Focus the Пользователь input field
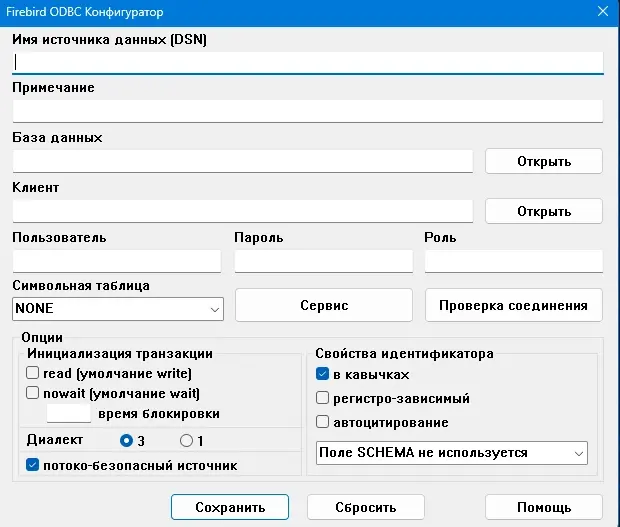This screenshot has width=620, height=527. [117, 261]
